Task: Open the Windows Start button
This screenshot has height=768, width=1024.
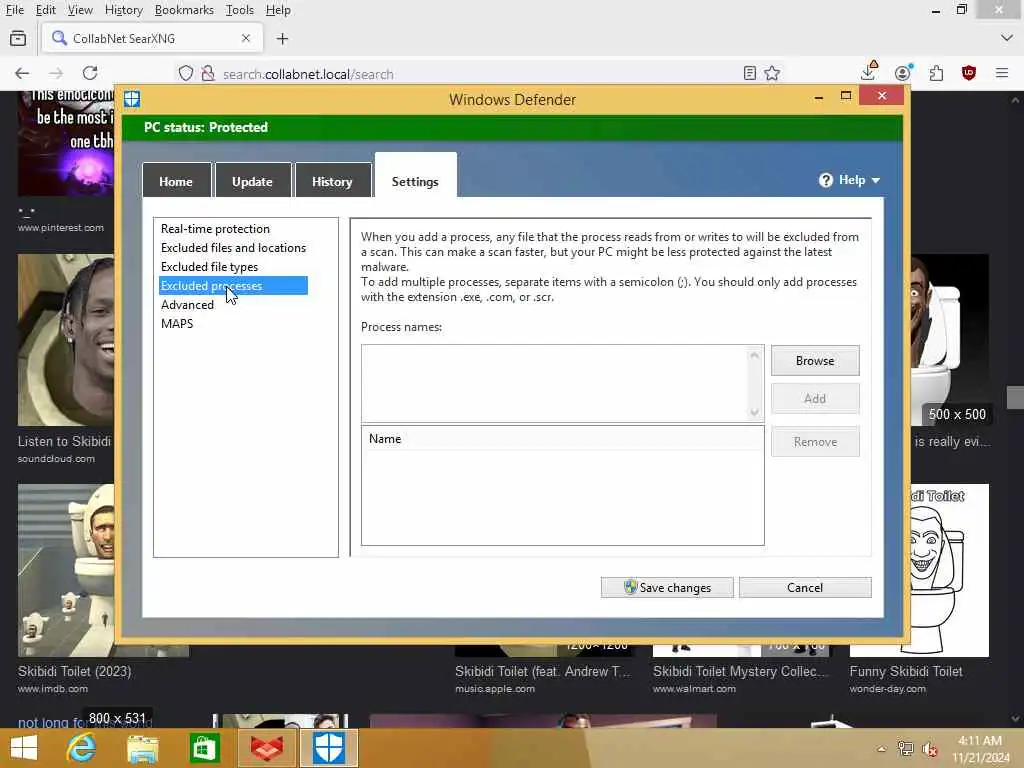Action: tap(24, 748)
